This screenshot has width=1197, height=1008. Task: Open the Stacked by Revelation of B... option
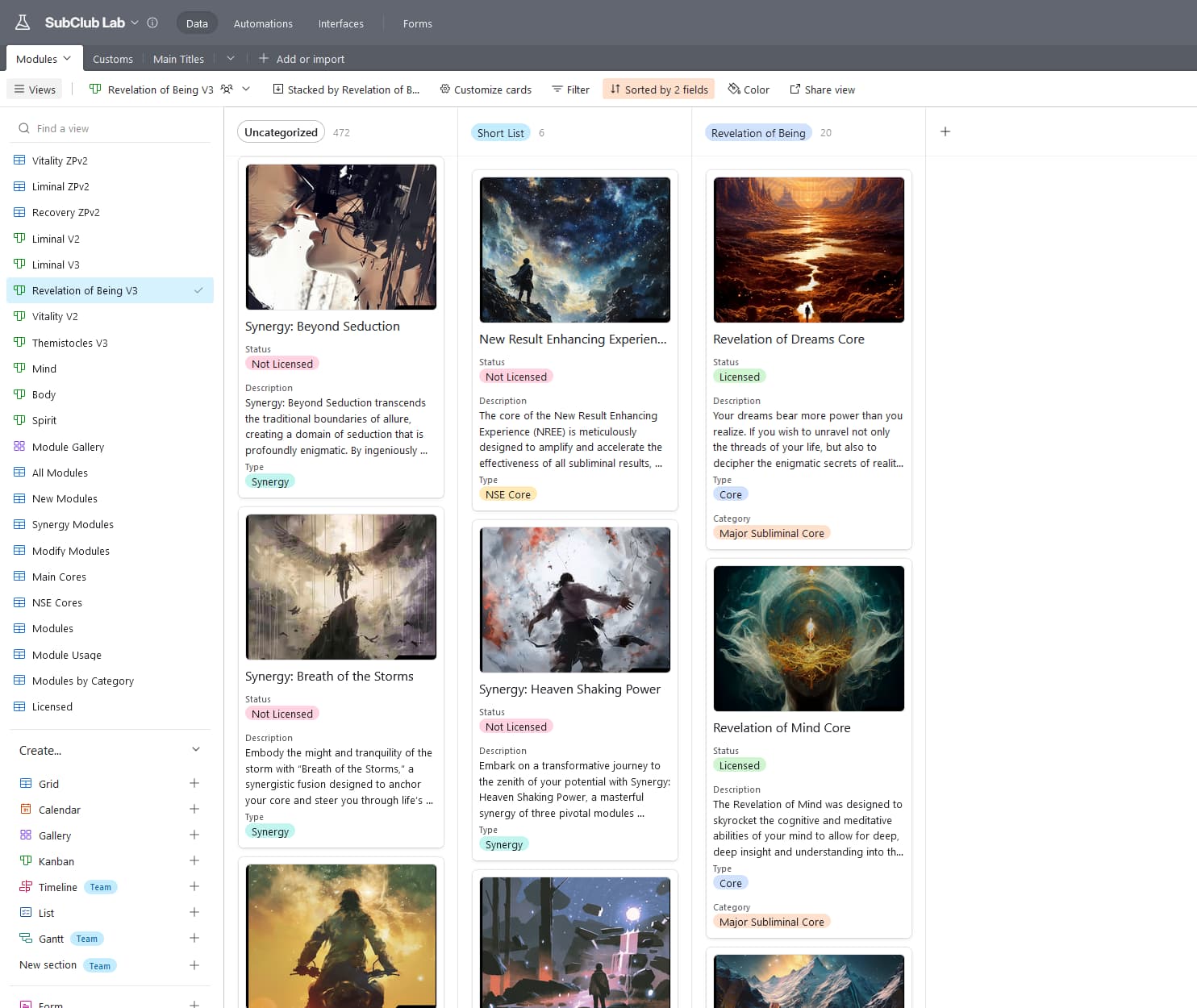[x=346, y=90]
